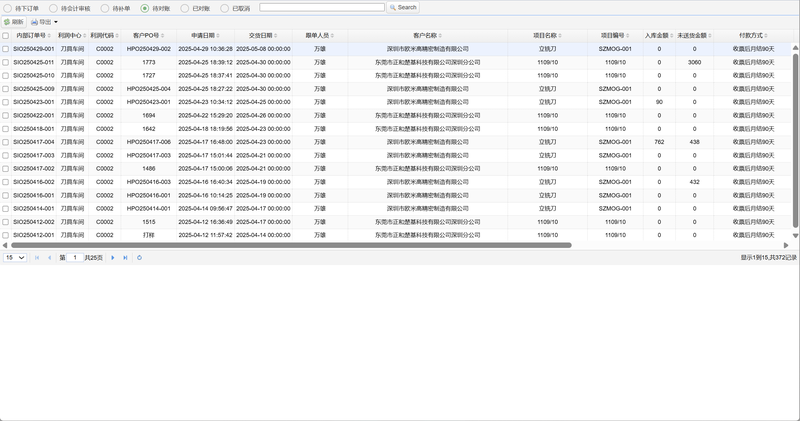Go to previous page icon
The height and width of the screenshot is (421, 800).
coord(49,258)
